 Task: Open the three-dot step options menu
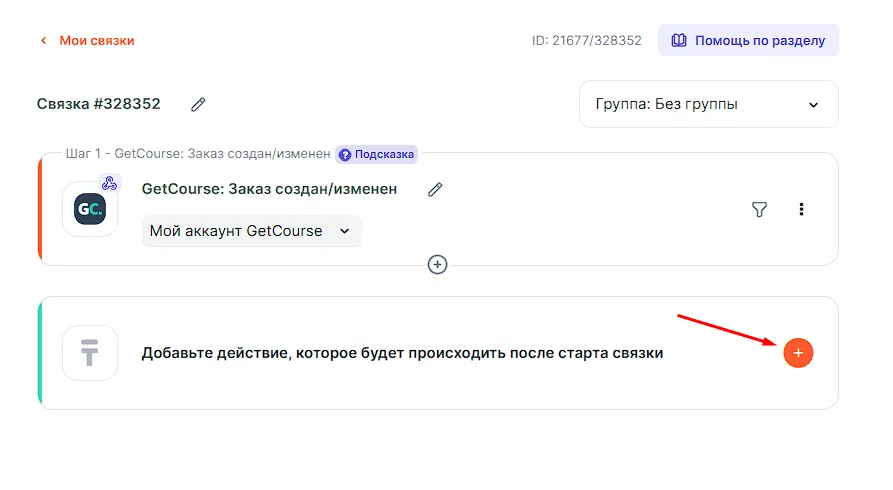pyautogui.click(x=801, y=209)
